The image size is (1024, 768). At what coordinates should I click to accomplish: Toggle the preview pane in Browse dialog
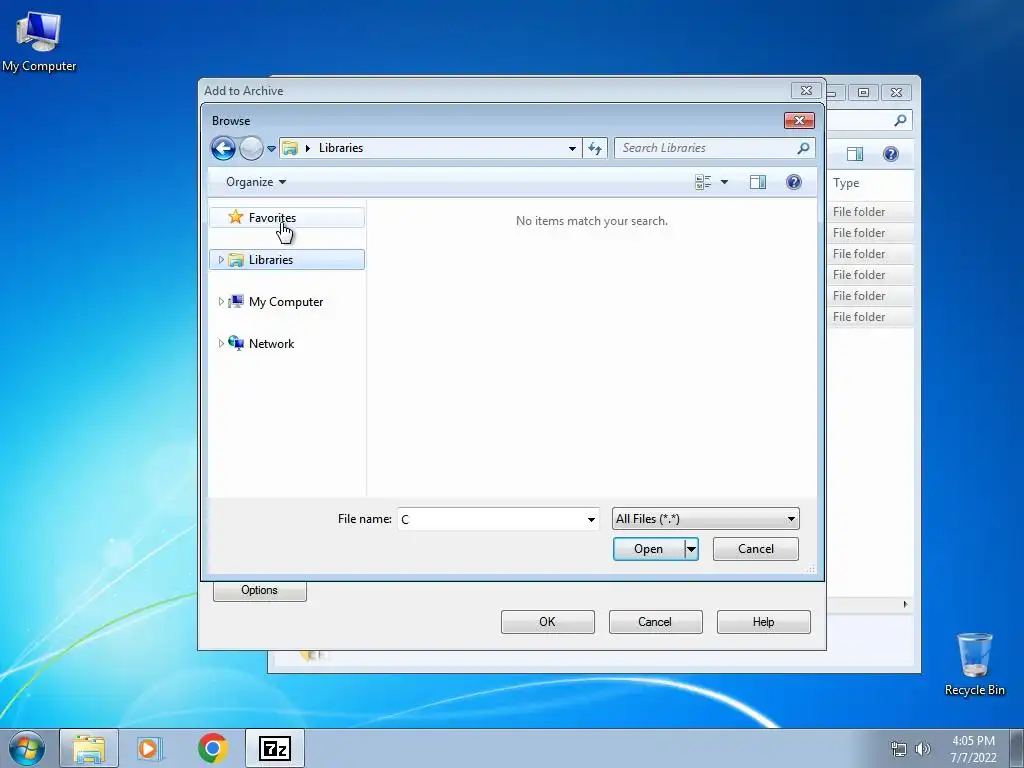[x=758, y=182]
